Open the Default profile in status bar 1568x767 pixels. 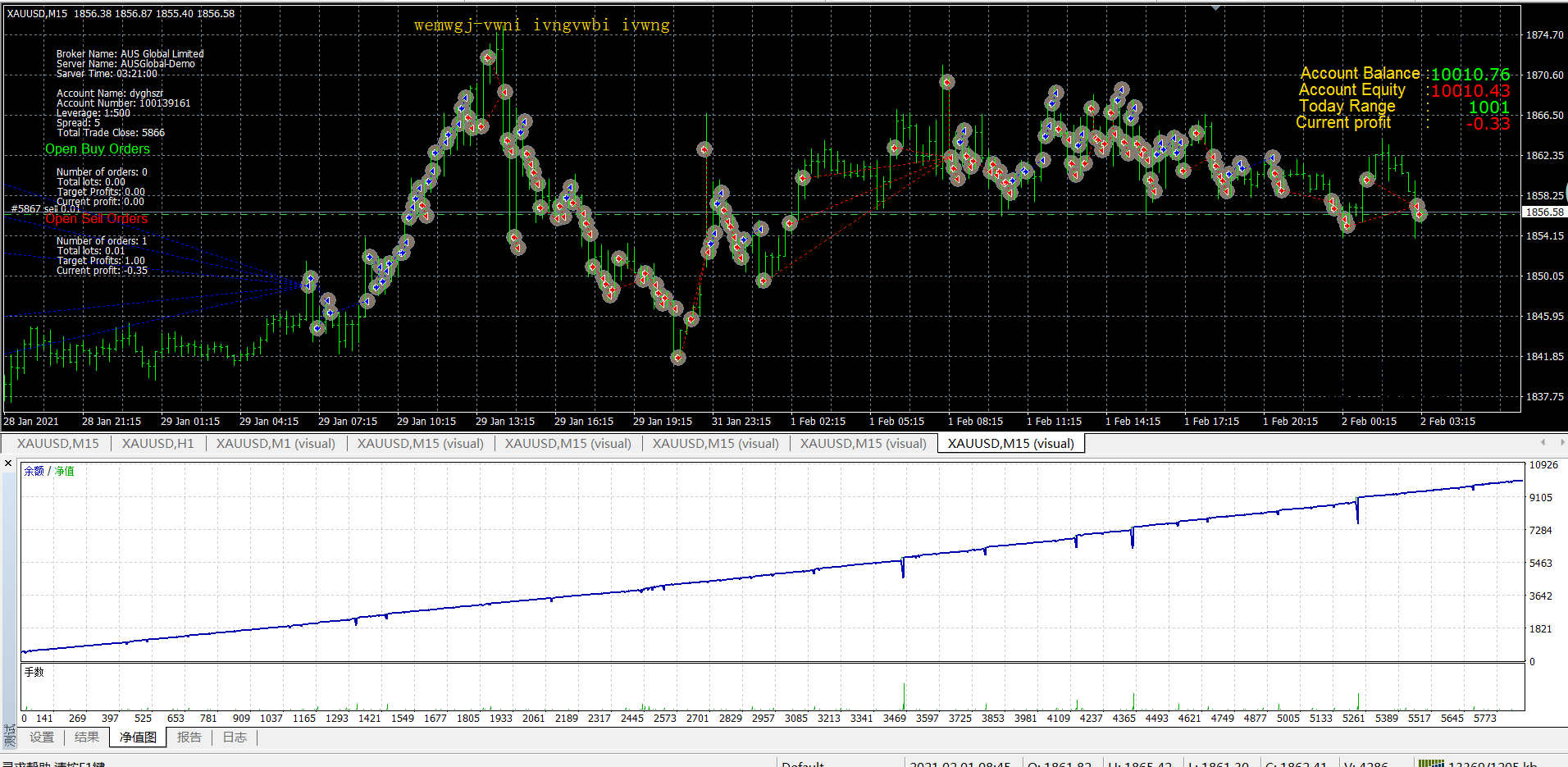(802, 763)
